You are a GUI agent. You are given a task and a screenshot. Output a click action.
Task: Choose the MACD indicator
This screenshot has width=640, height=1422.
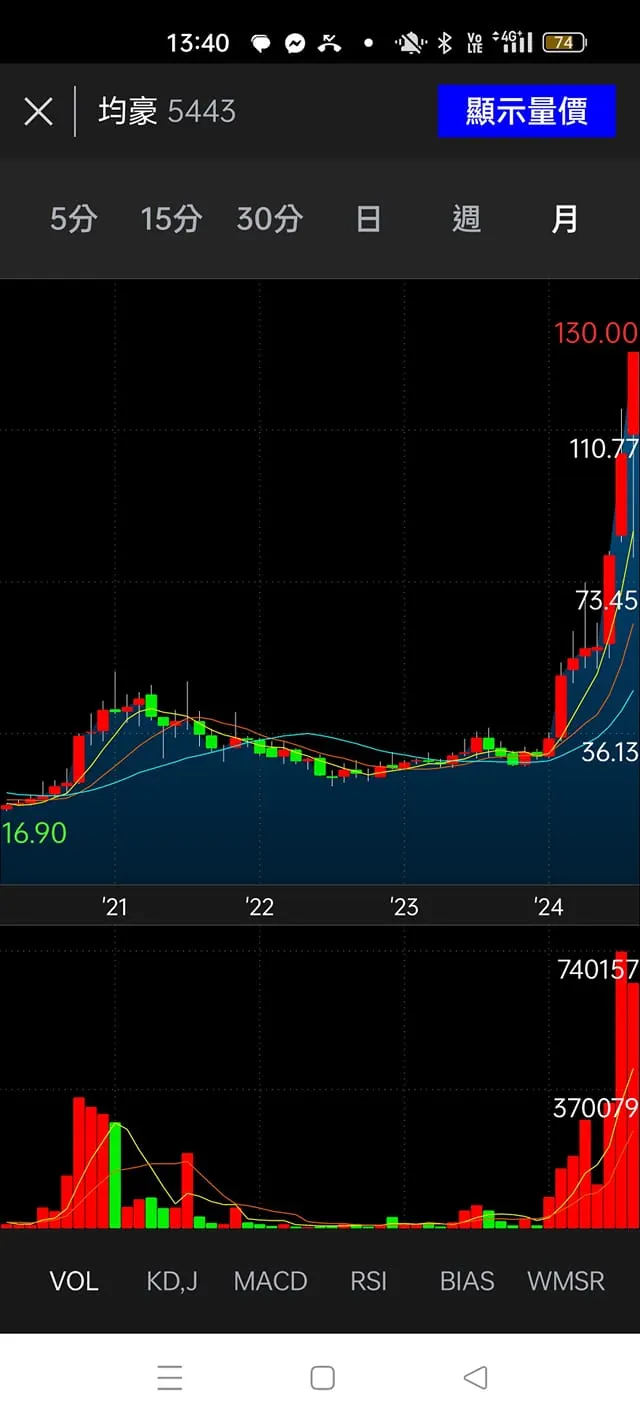point(270,1281)
